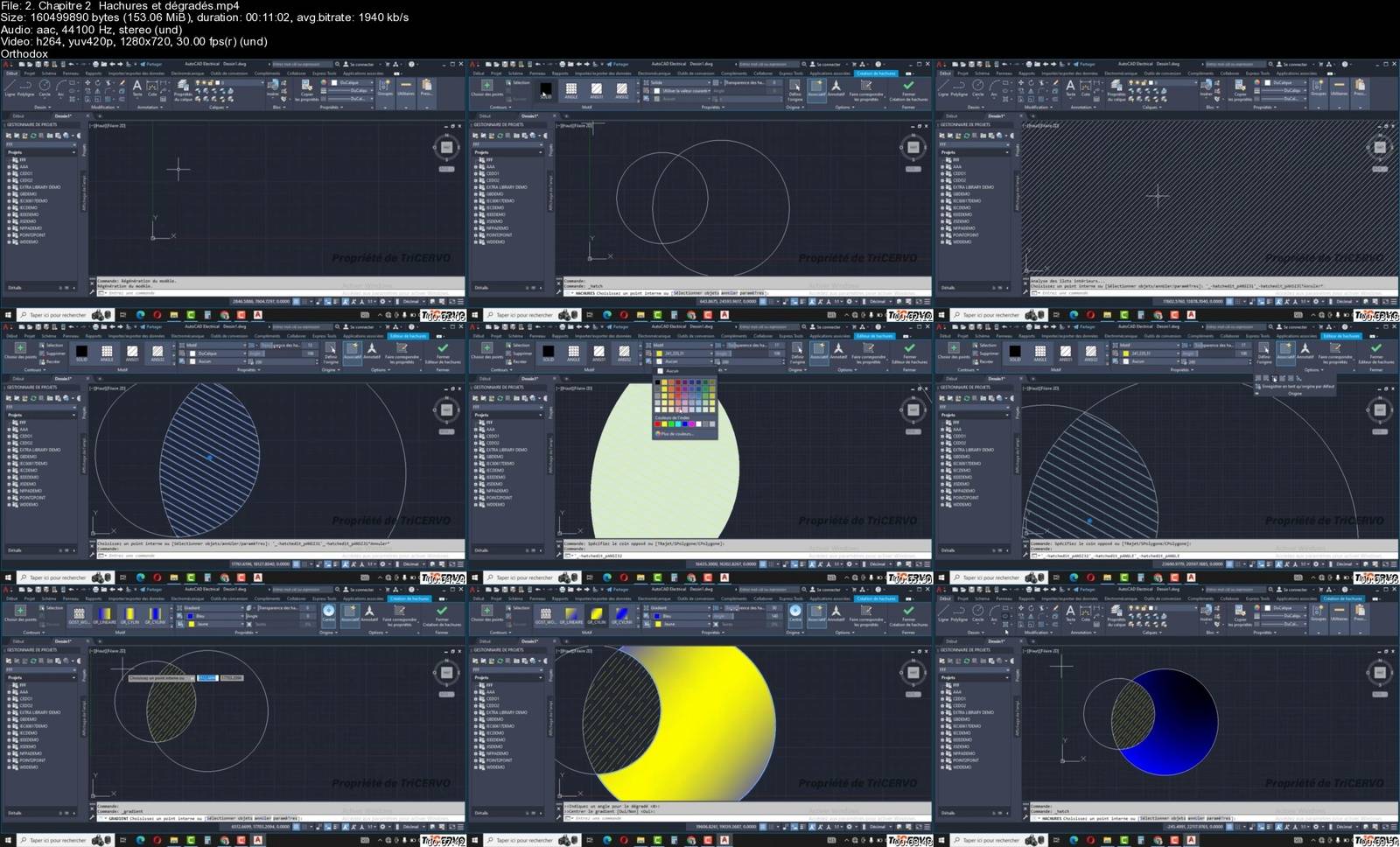Choose the Enregistrer en tant qu'origine par défaut item
This screenshot has width=1400, height=847.
[x=1298, y=386]
